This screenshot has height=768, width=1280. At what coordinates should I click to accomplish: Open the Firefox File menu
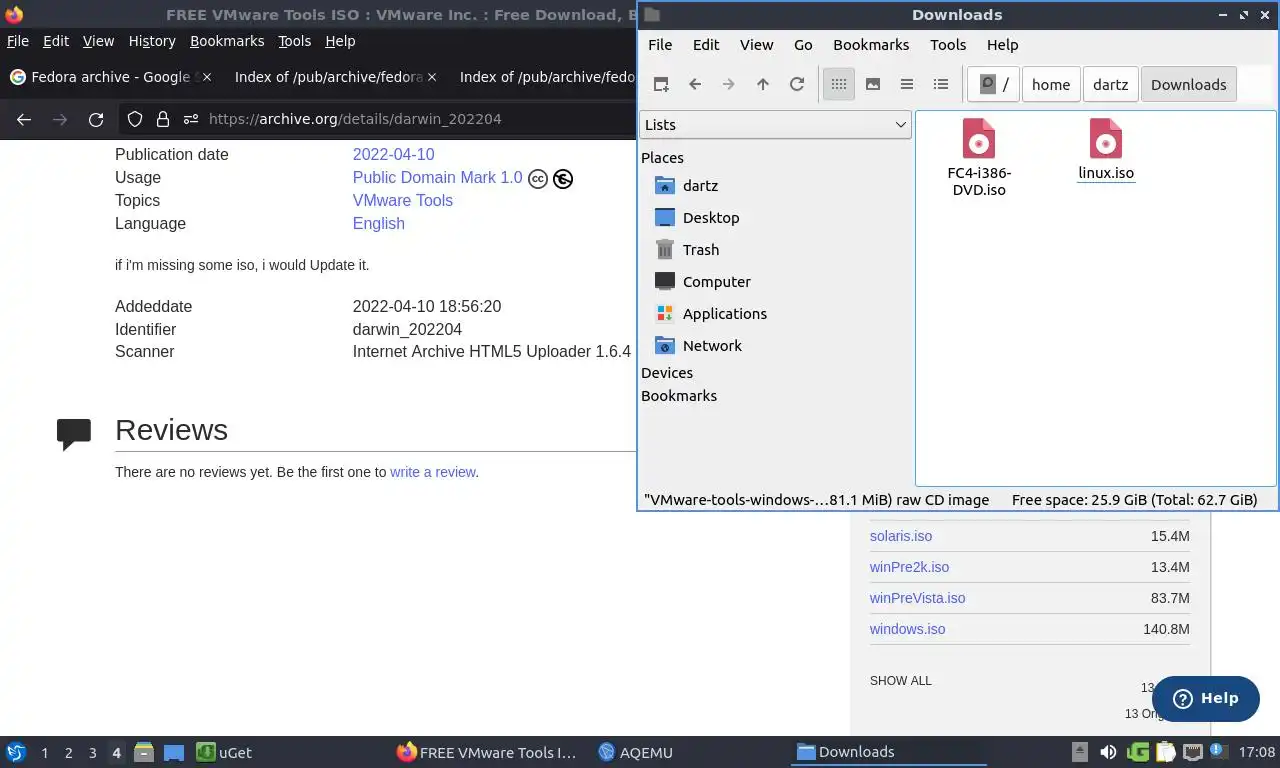(x=18, y=41)
